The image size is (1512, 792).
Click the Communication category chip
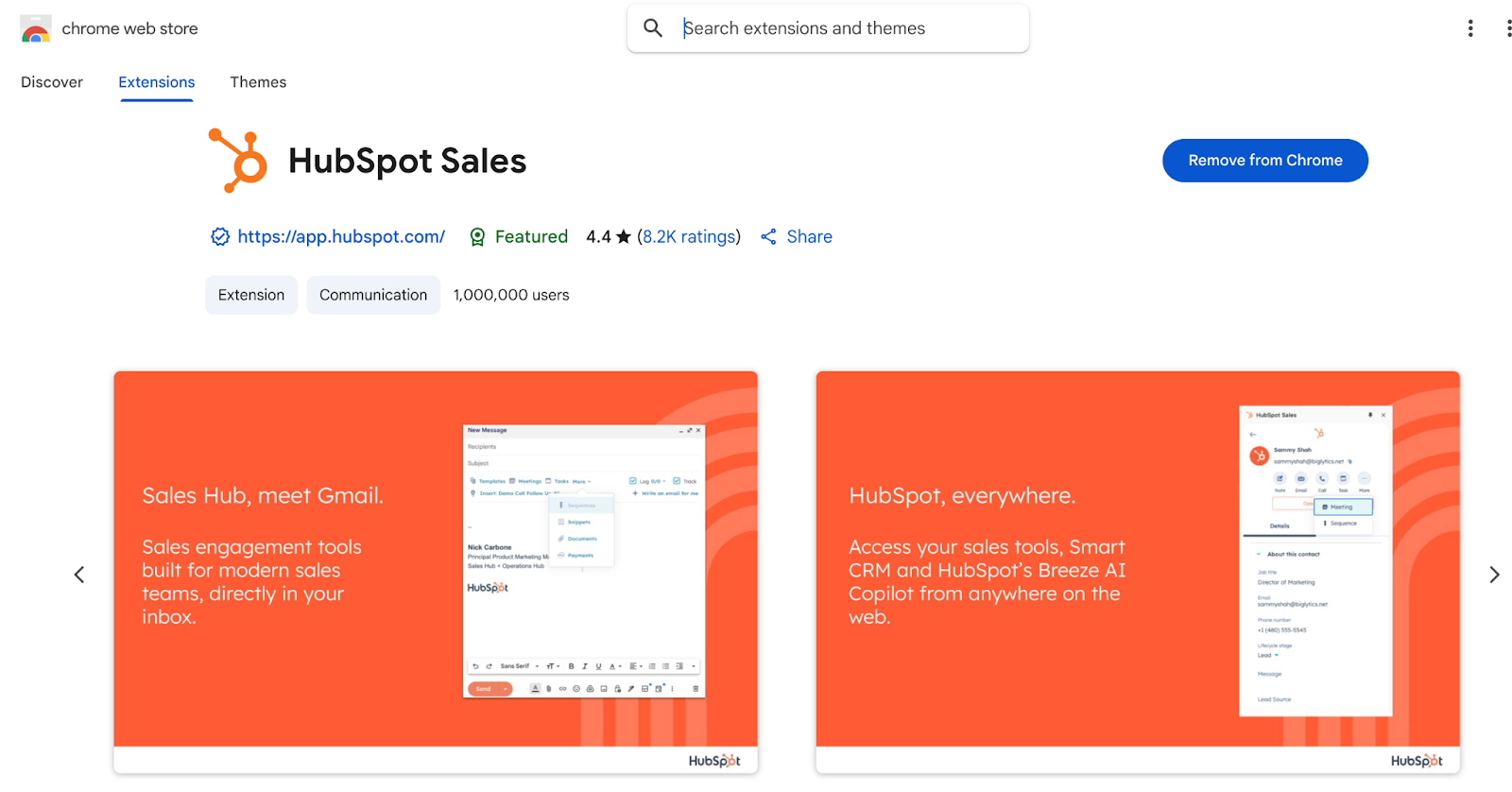coord(373,295)
